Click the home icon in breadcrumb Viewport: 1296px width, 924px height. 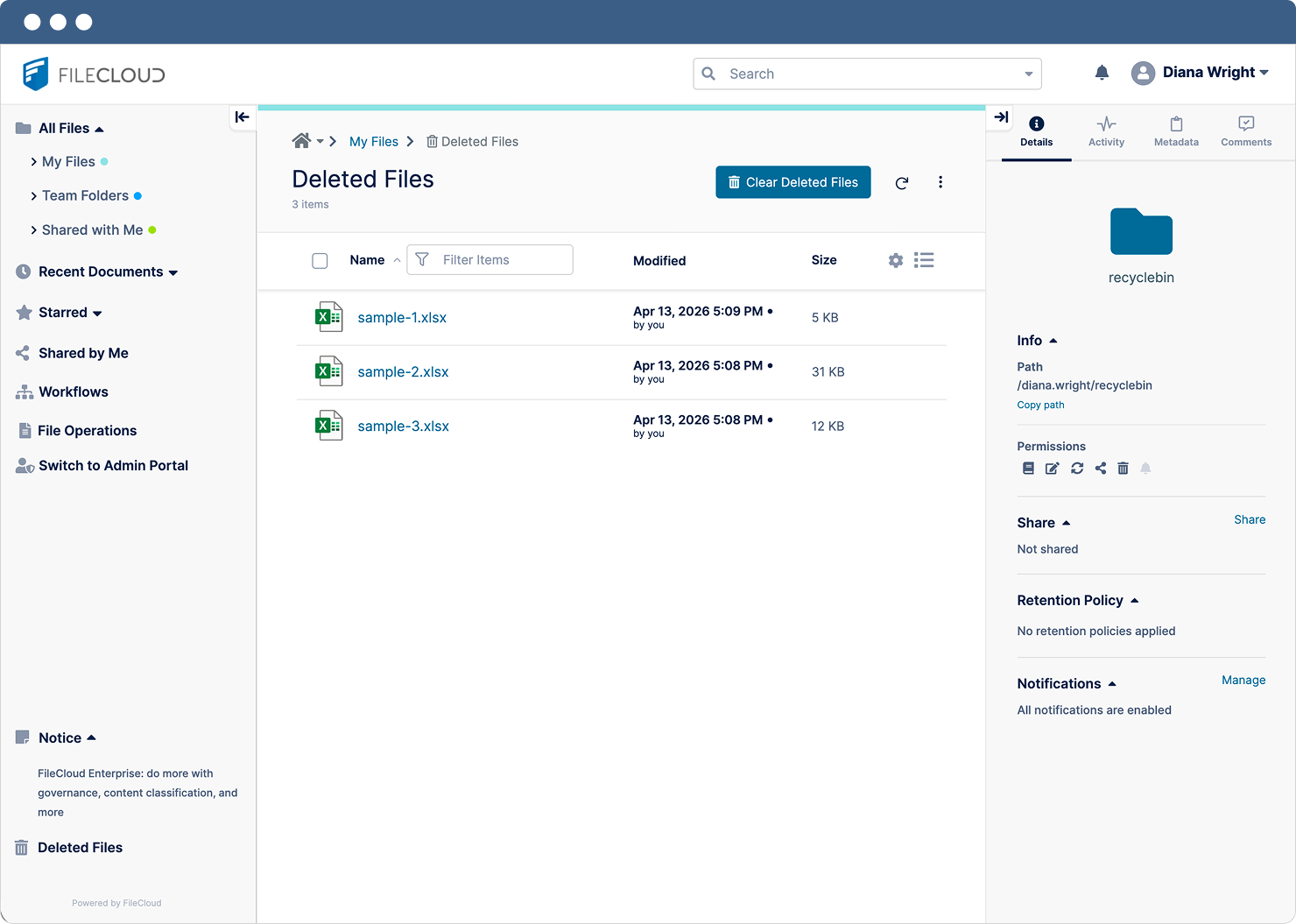click(301, 141)
